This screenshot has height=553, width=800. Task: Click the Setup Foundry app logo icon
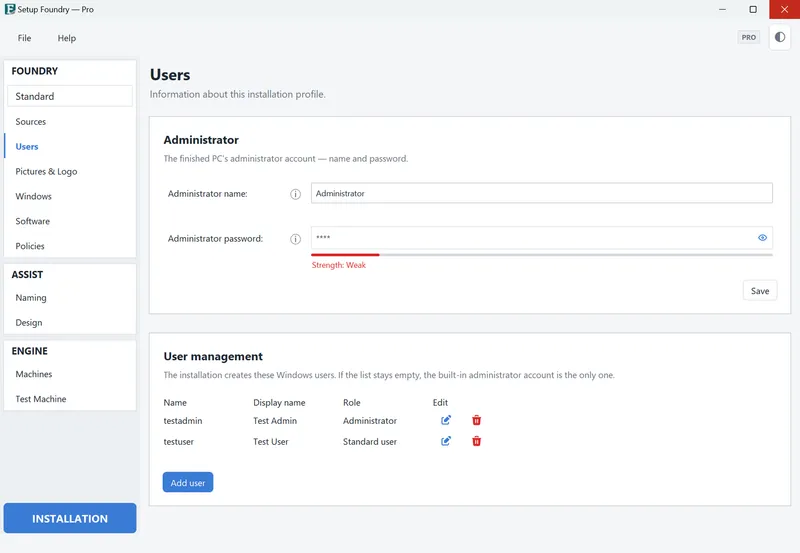tap(10, 9)
